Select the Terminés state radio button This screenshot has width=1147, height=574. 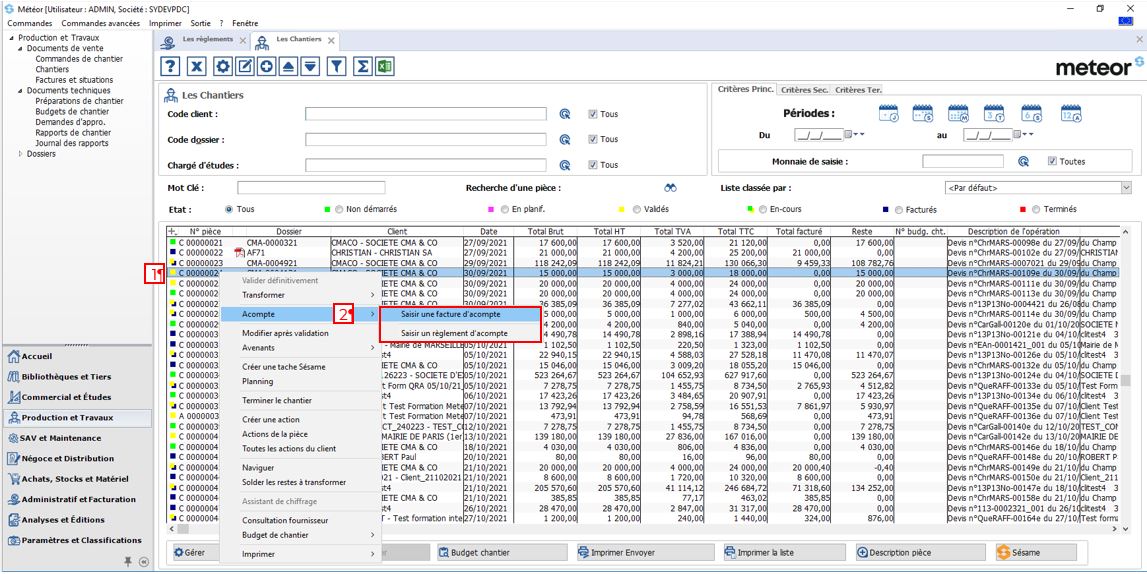[1036, 209]
